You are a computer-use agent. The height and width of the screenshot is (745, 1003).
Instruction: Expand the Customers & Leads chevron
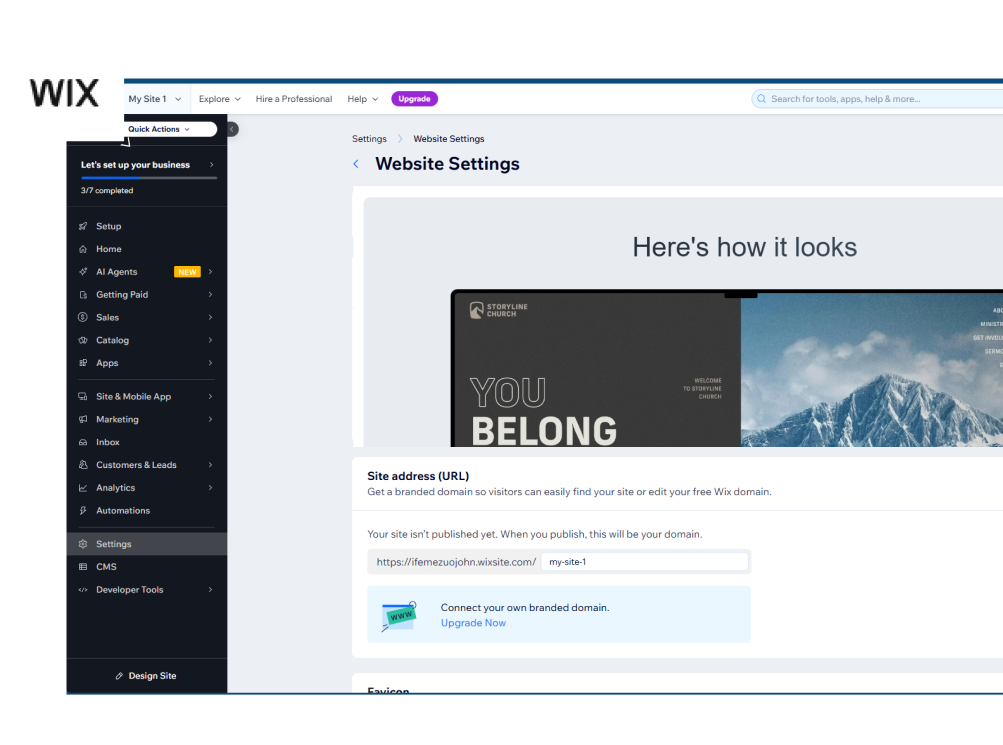pyautogui.click(x=210, y=465)
